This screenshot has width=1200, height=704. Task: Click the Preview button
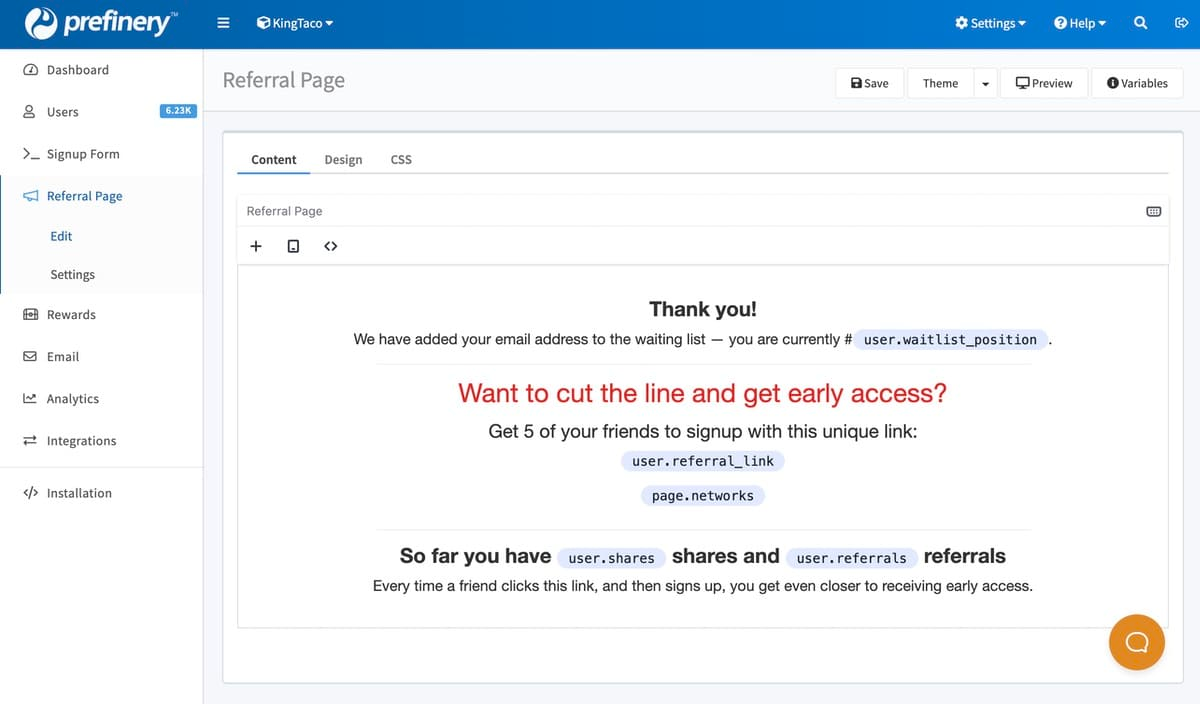pos(1044,83)
